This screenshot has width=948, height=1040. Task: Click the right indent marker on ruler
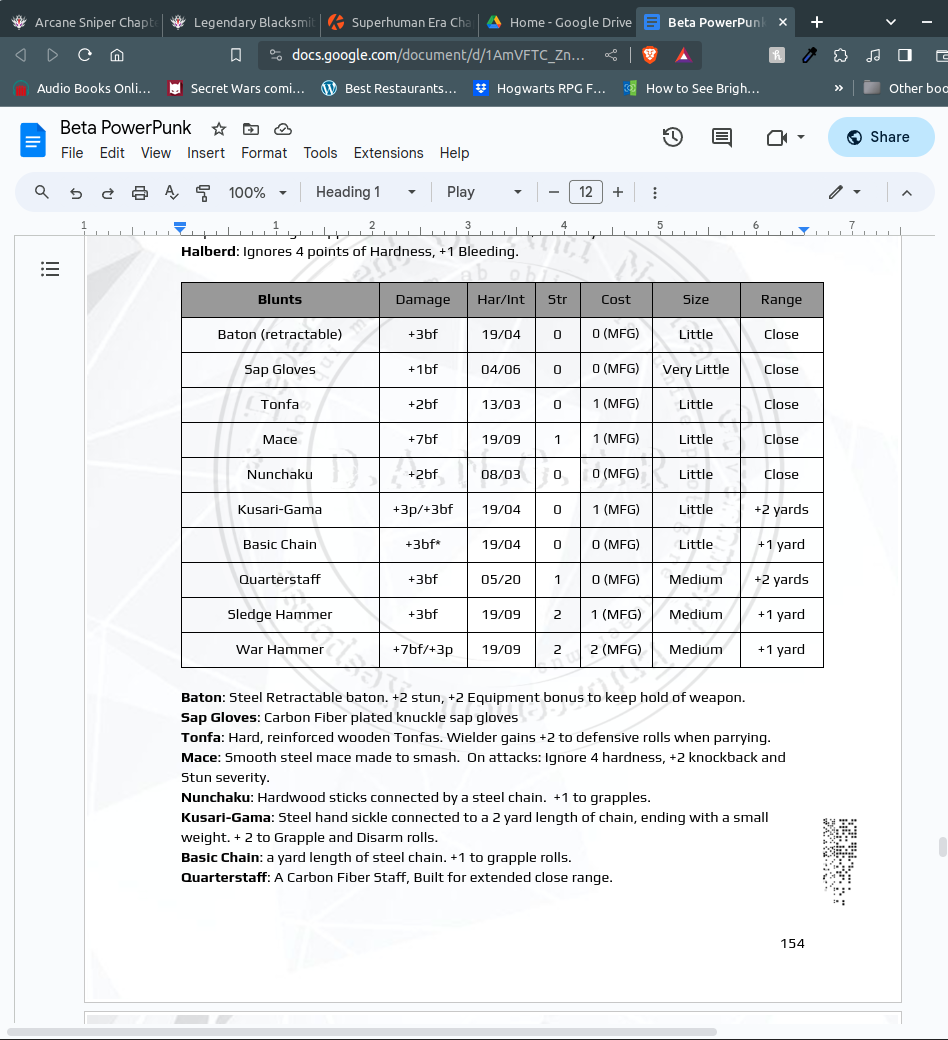point(803,229)
